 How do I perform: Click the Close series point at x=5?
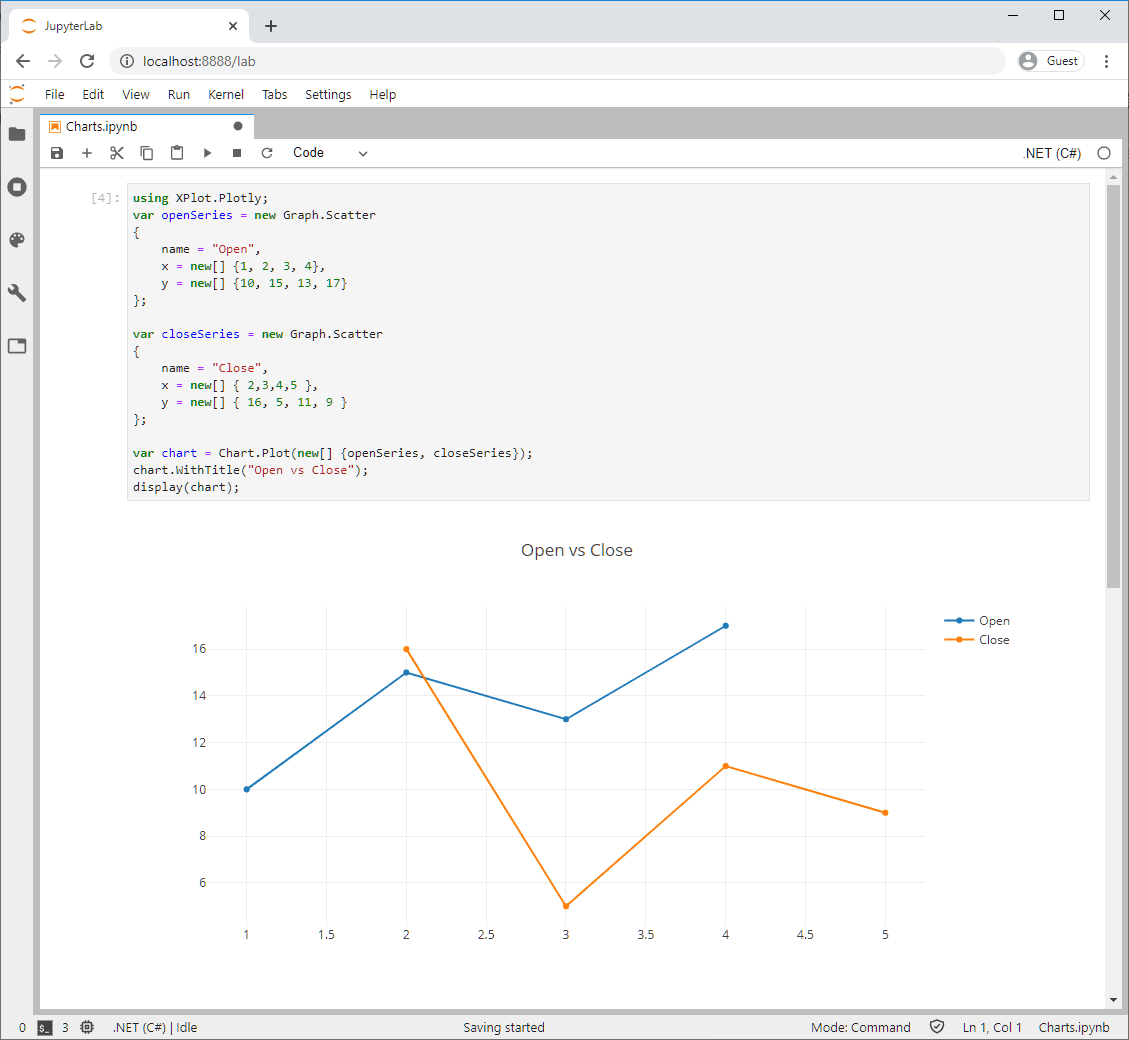click(885, 812)
